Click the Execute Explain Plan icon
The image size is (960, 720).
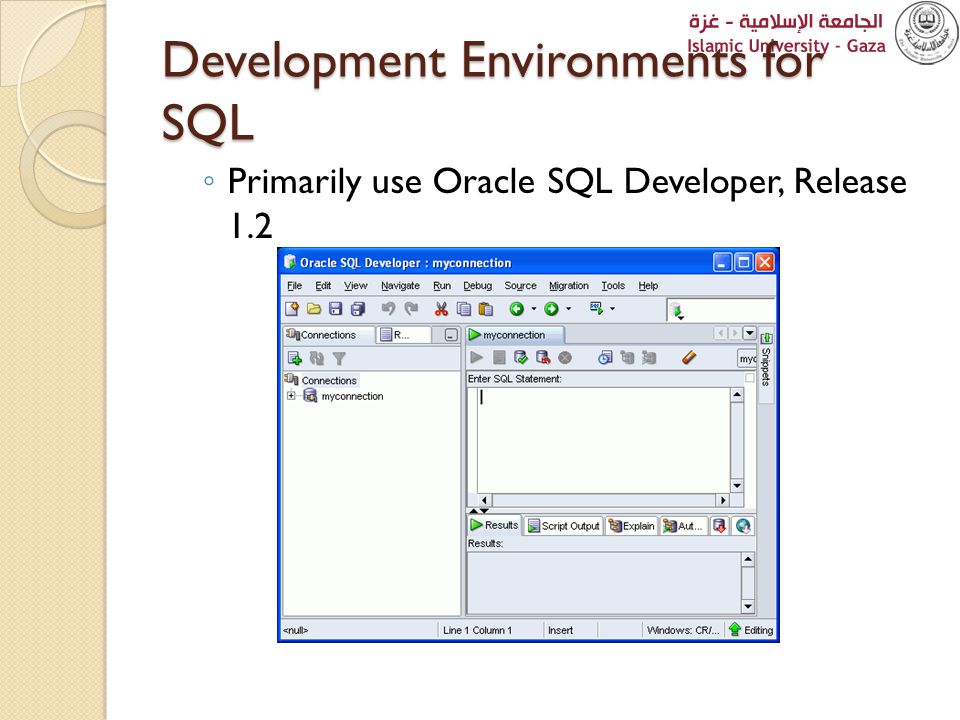pos(627,358)
